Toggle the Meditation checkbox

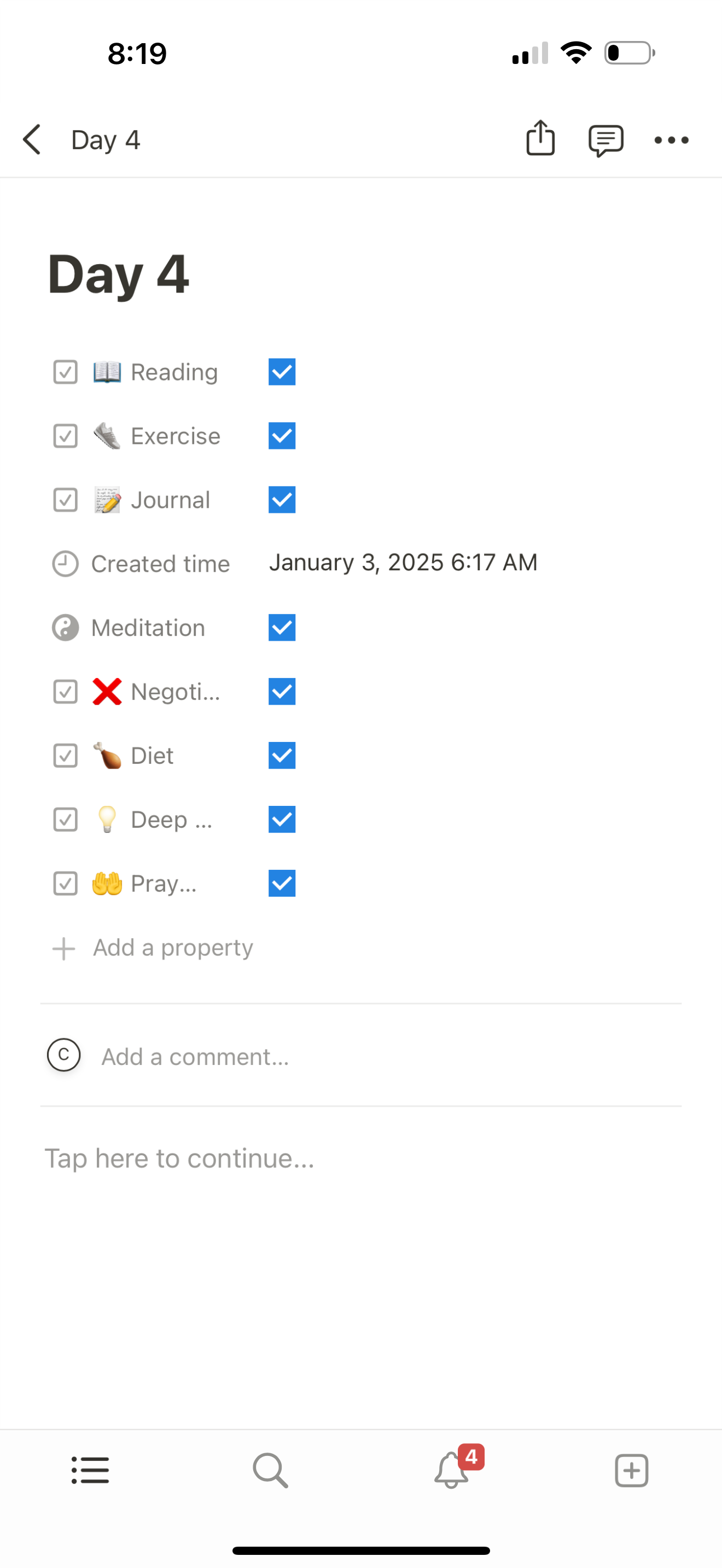282,628
